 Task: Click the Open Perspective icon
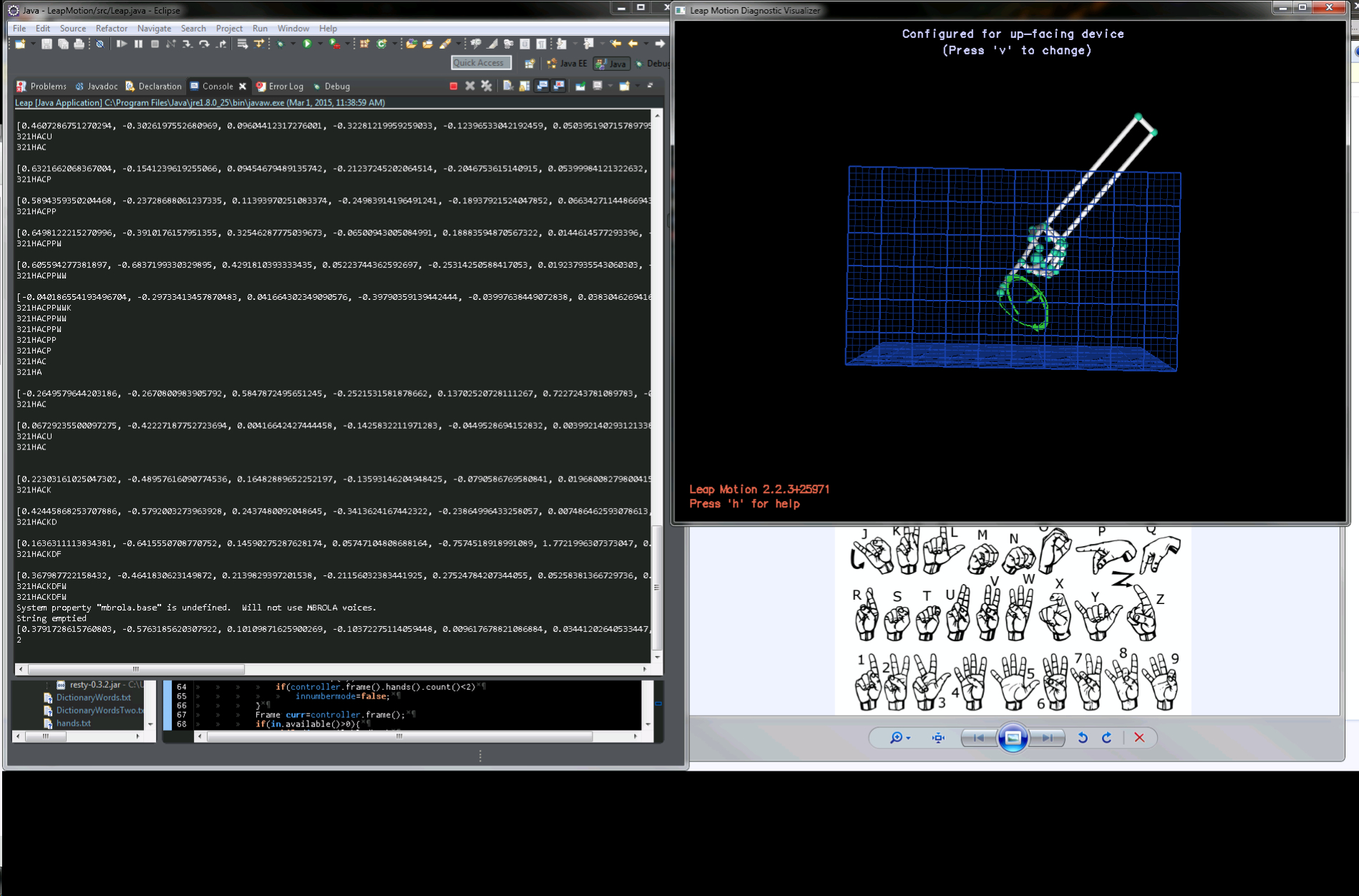click(x=530, y=64)
